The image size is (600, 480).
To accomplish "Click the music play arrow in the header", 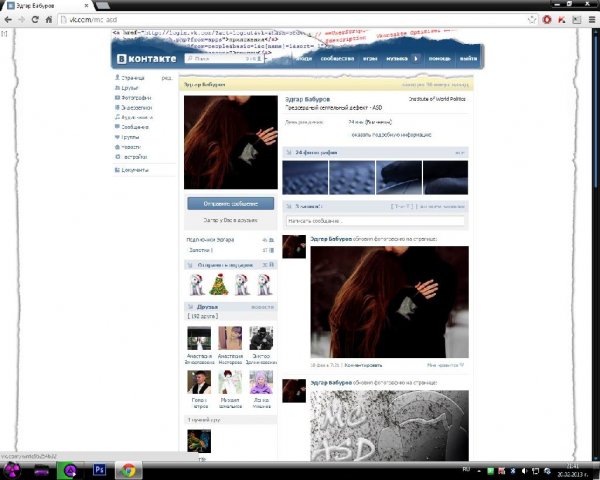I will pyautogui.click(x=416, y=59).
